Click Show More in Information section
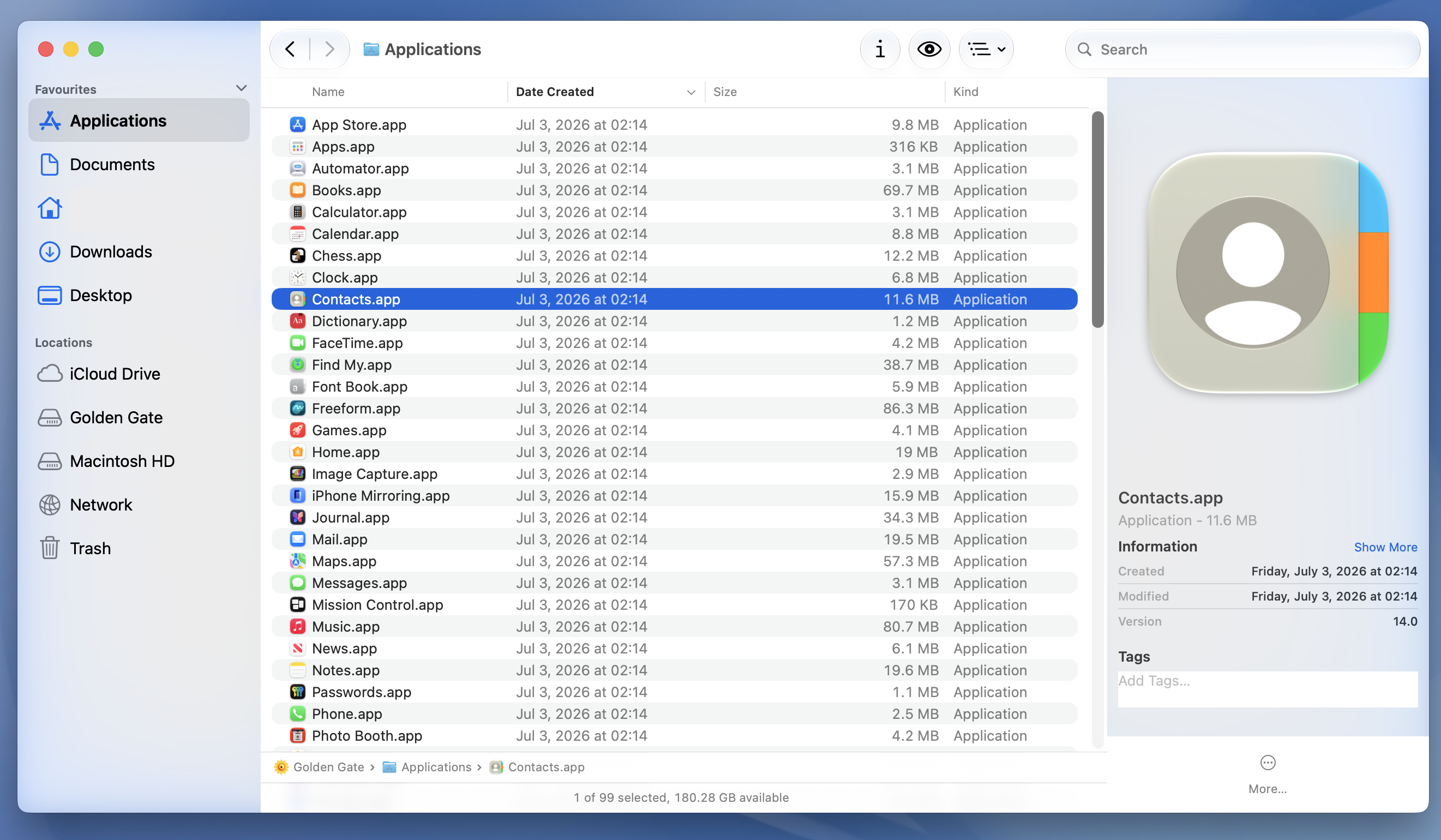 1385,547
